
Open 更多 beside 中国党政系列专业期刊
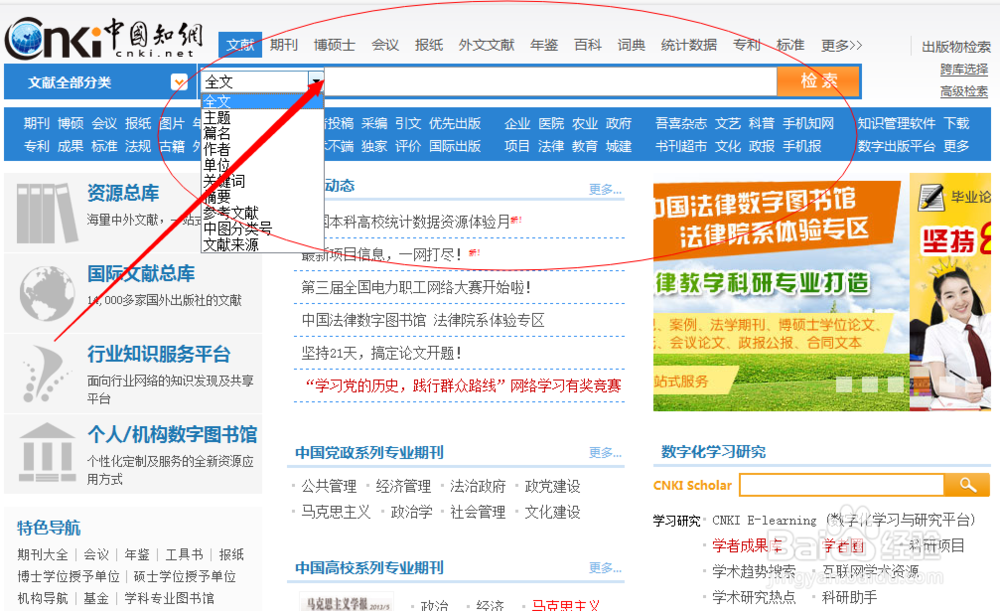[605, 453]
